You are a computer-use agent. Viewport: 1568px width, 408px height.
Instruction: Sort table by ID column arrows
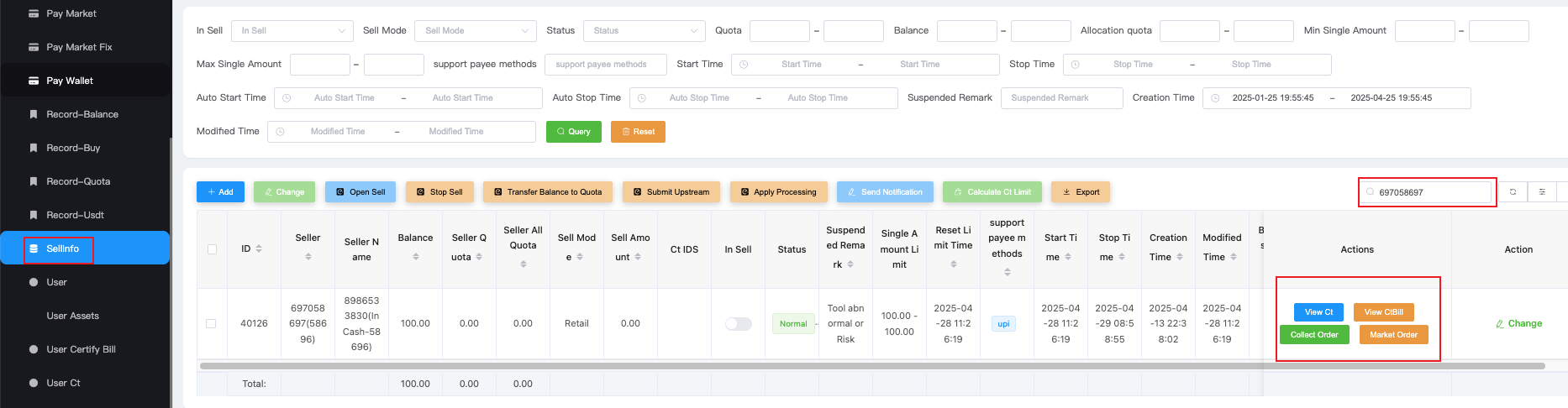pyautogui.click(x=259, y=249)
